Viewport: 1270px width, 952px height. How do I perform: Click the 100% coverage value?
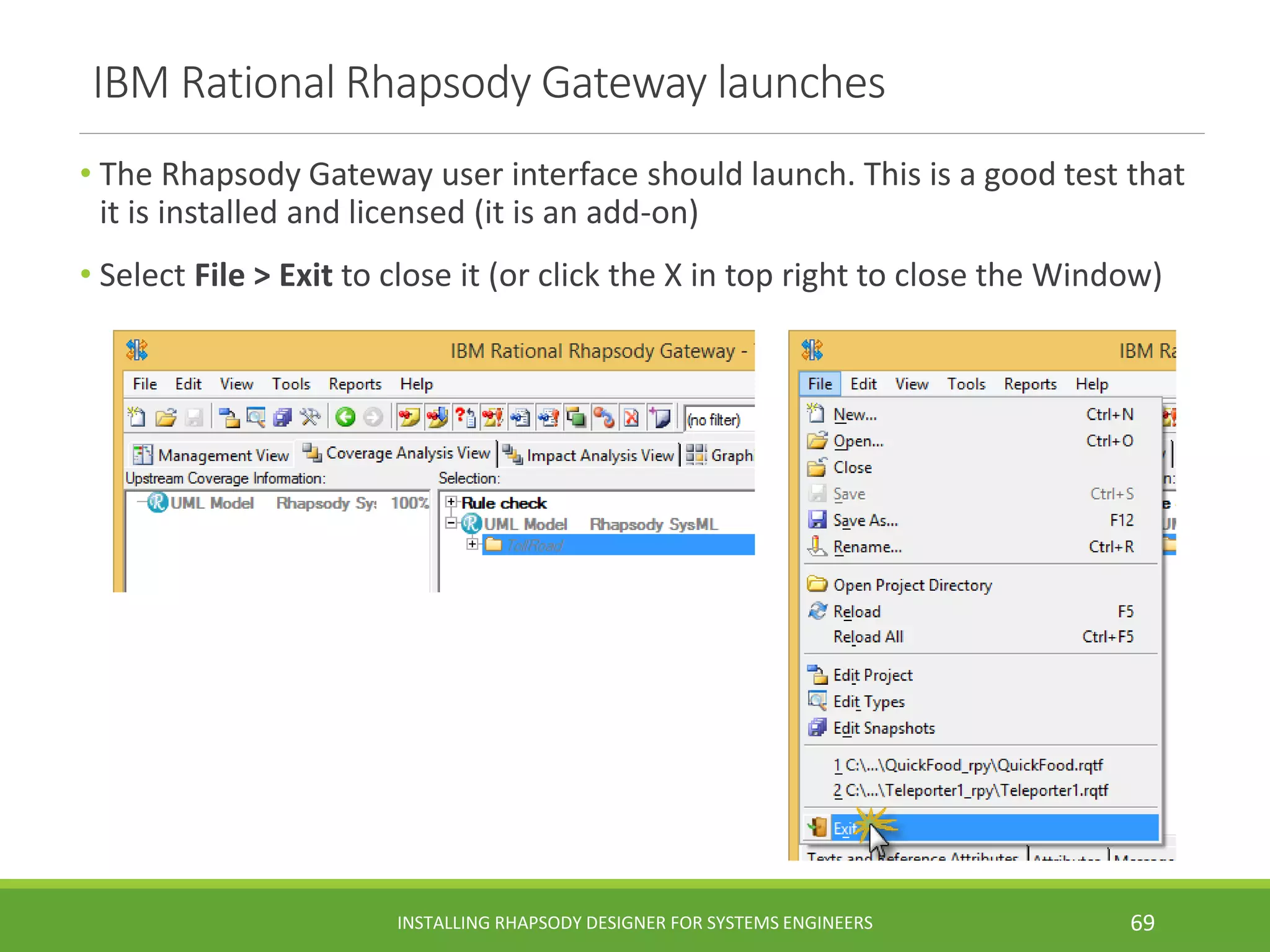click(410, 503)
